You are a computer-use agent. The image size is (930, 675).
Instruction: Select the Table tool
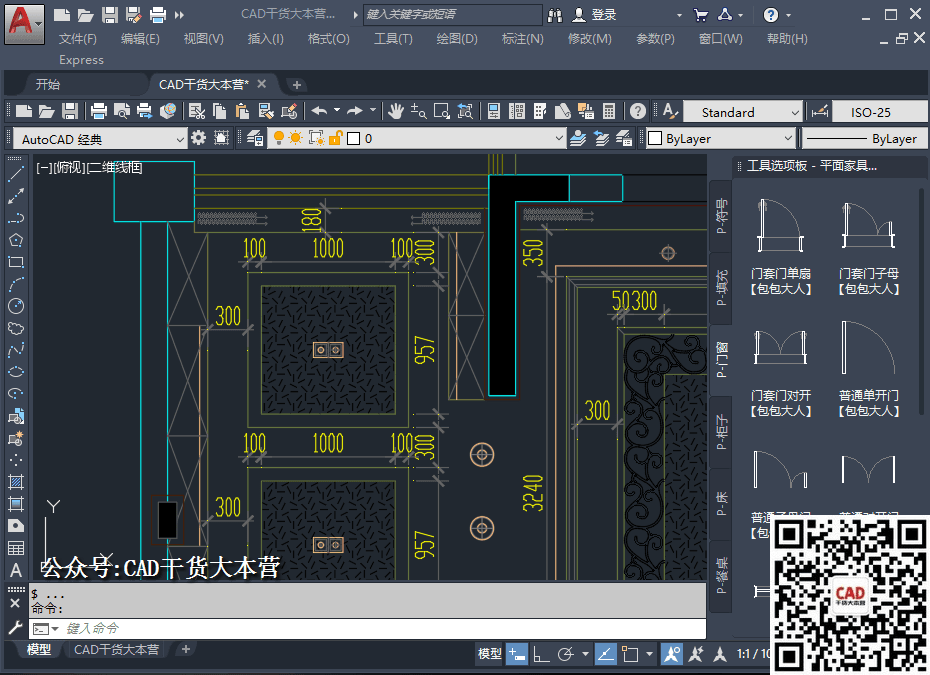tap(16, 547)
